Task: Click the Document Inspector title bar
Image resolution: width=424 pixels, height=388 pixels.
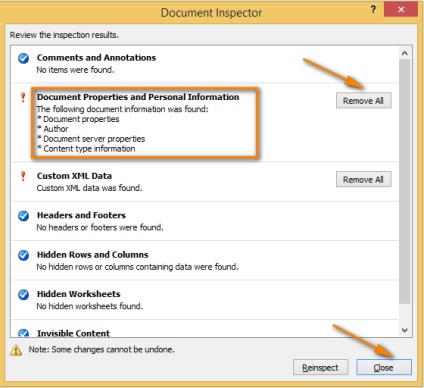Action: pyautogui.click(x=211, y=13)
